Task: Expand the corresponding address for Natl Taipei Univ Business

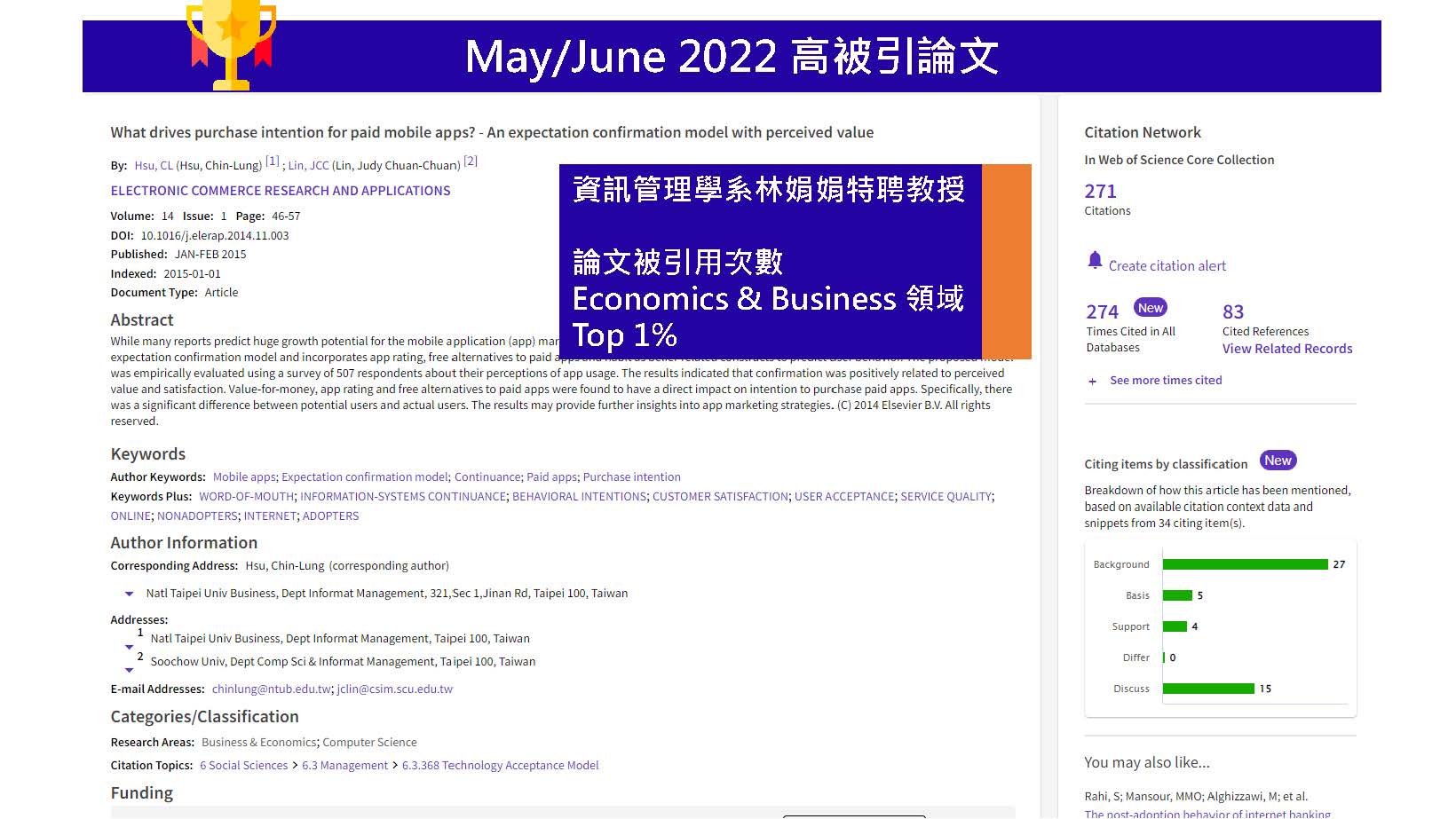Action: [x=129, y=594]
